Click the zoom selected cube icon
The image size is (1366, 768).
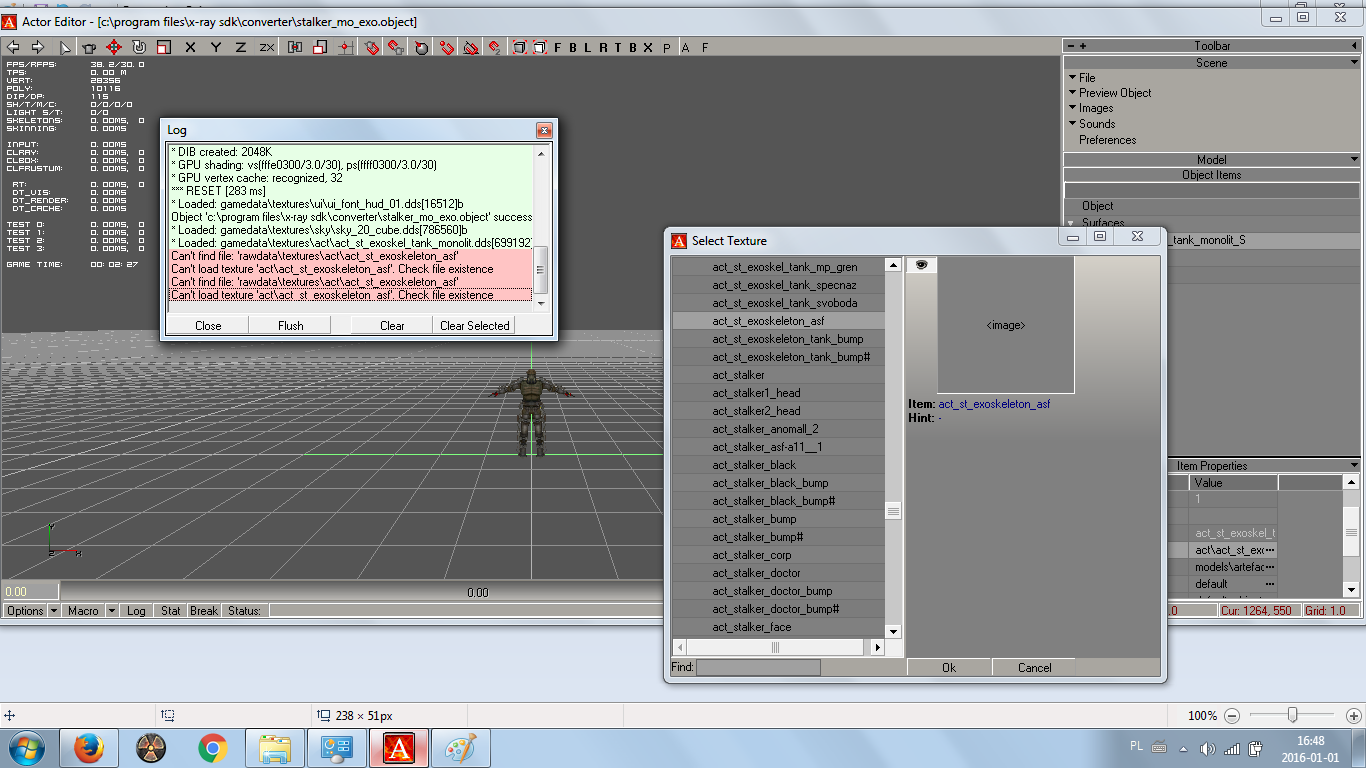[x=539, y=47]
